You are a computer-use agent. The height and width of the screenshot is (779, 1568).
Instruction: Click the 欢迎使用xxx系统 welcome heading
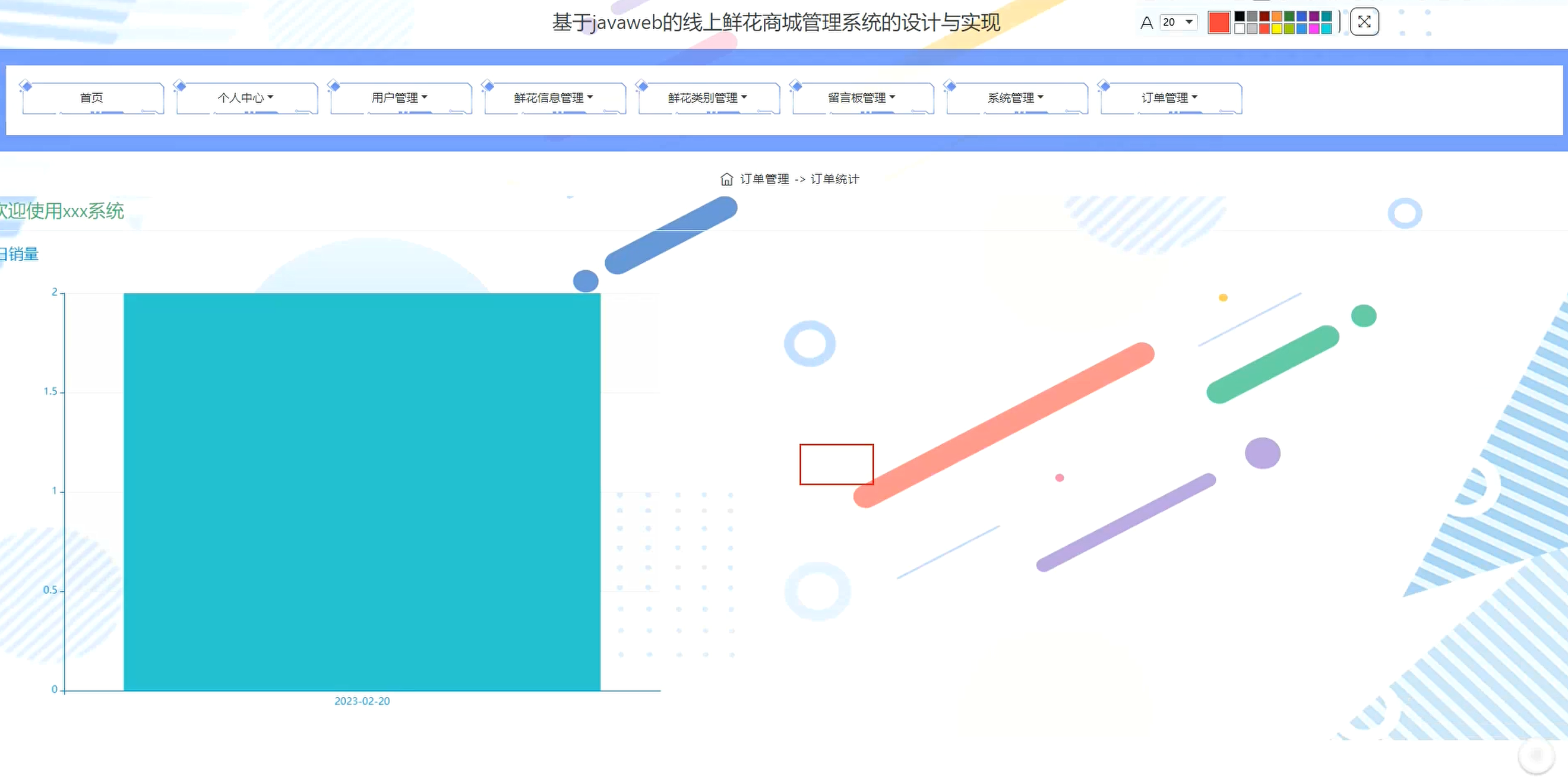(62, 211)
